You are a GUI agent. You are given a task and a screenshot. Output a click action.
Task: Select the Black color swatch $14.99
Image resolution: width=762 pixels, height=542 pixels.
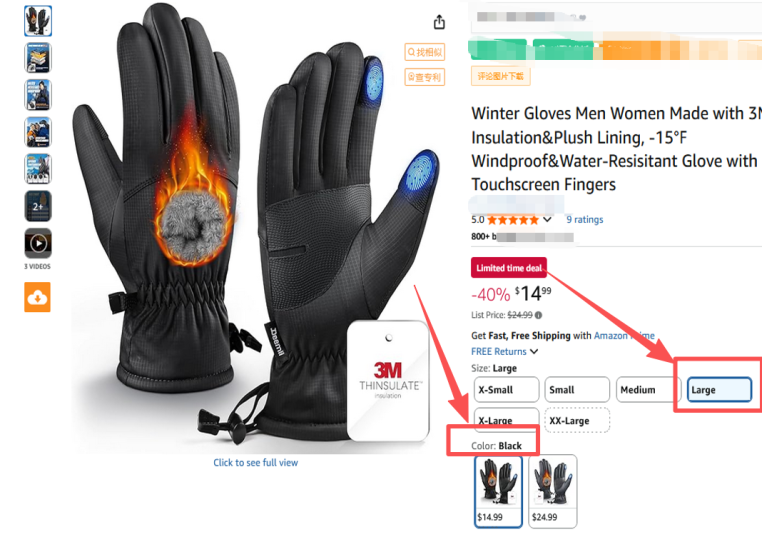pos(498,491)
